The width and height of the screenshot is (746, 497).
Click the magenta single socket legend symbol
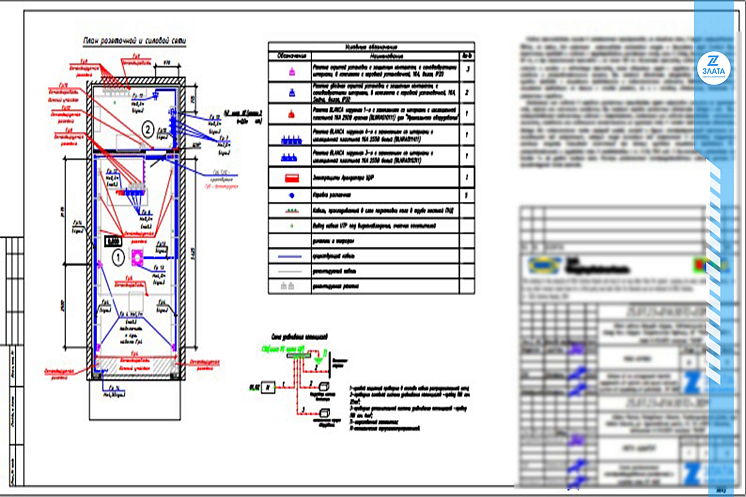coord(290,71)
